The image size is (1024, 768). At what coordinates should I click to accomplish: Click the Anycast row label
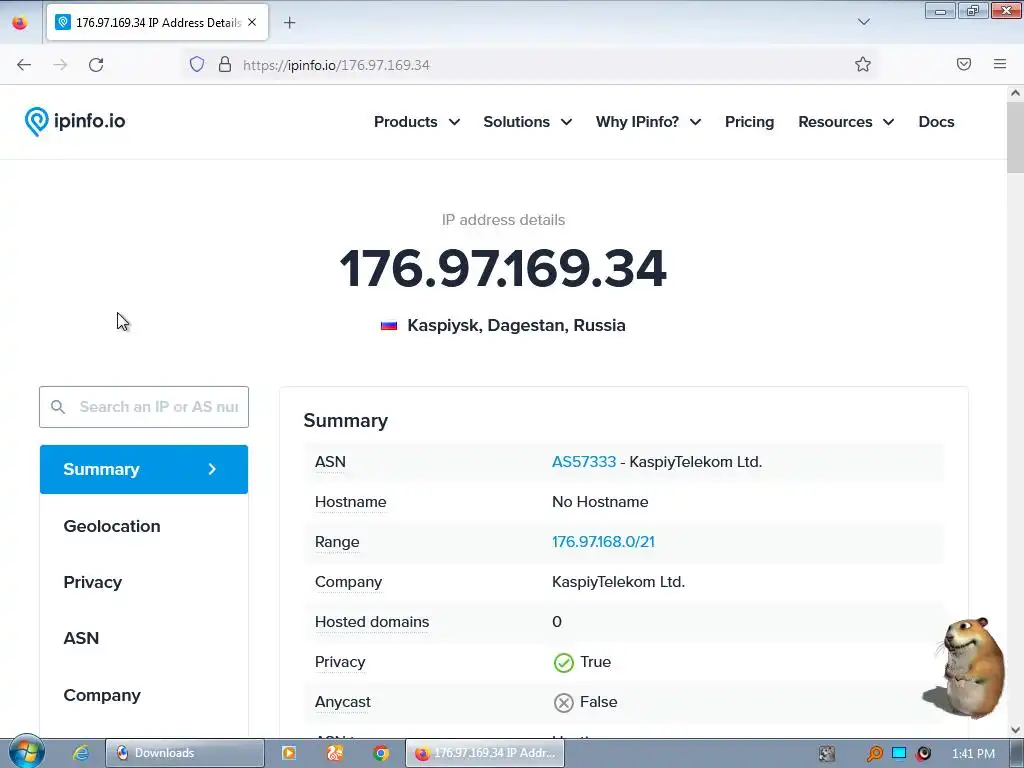[x=343, y=702]
